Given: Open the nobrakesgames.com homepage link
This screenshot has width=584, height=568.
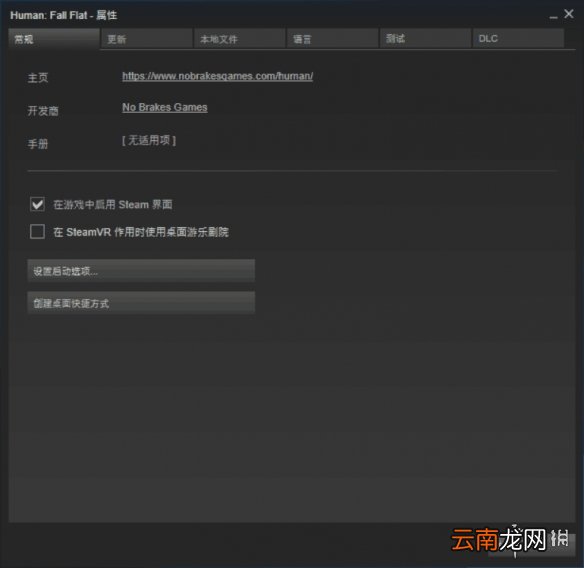Looking at the screenshot, I should click(218, 76).
